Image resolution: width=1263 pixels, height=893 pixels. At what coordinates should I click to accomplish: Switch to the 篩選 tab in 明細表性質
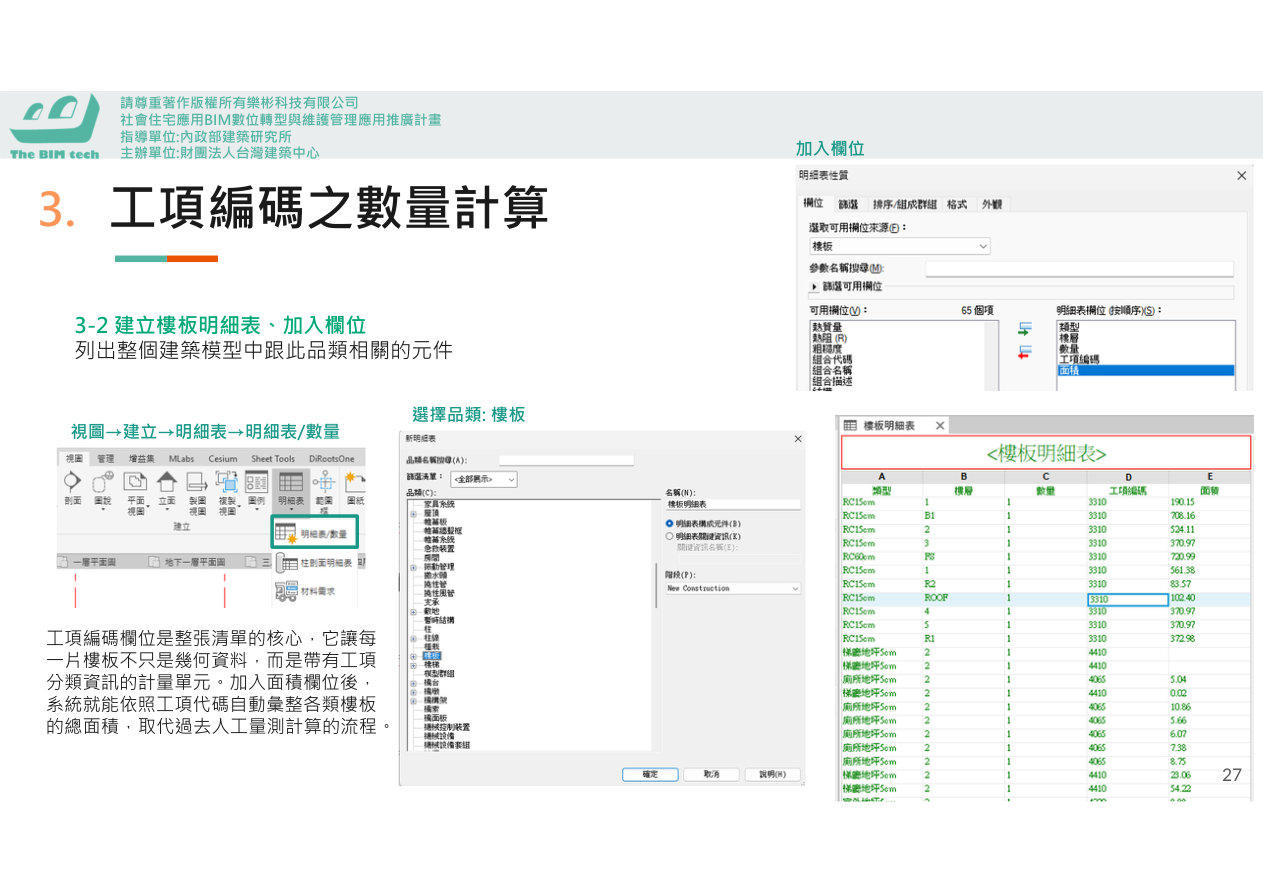click(x=848, y=204)
